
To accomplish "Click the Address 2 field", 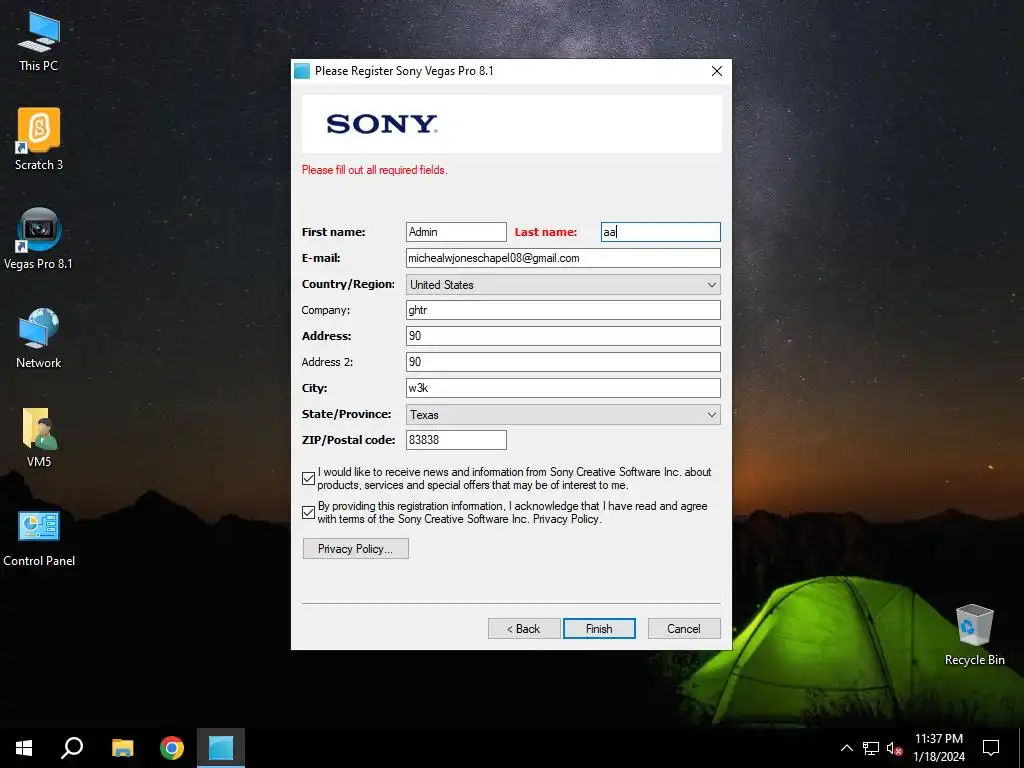I will (563, 362).
